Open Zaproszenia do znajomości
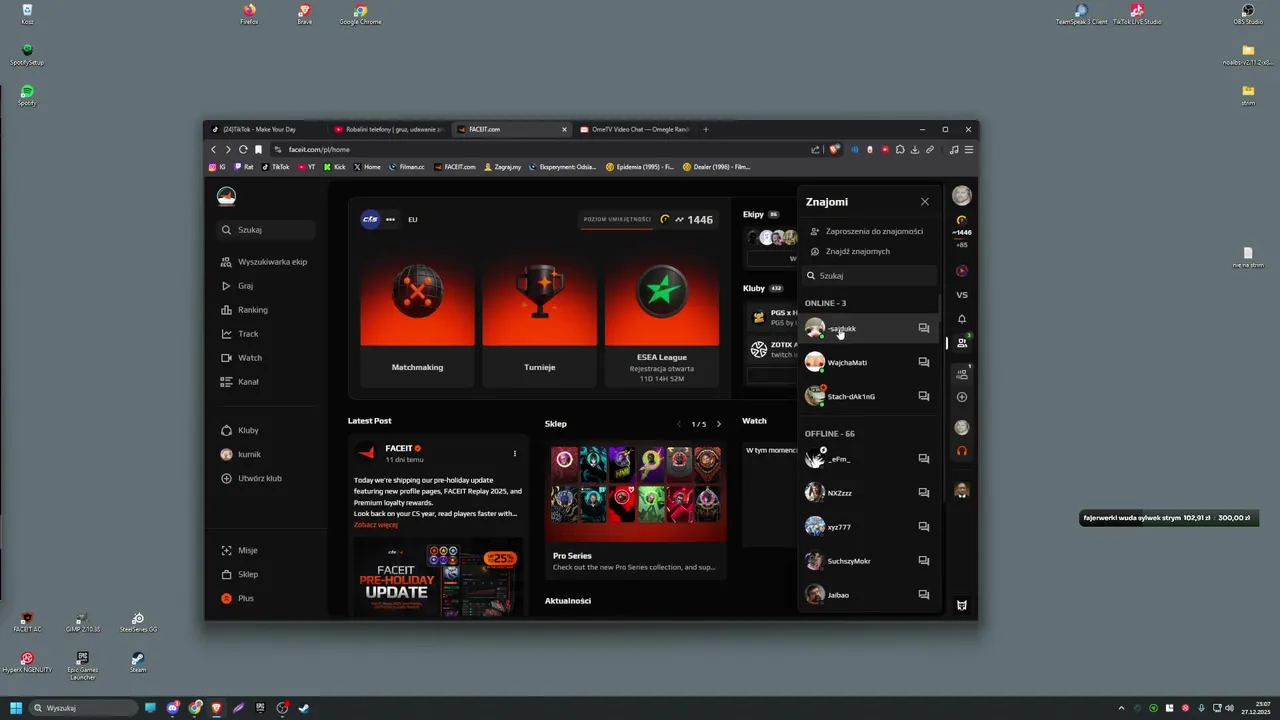The width and height of the screenshot is (1280, 720). click(866, 231)
